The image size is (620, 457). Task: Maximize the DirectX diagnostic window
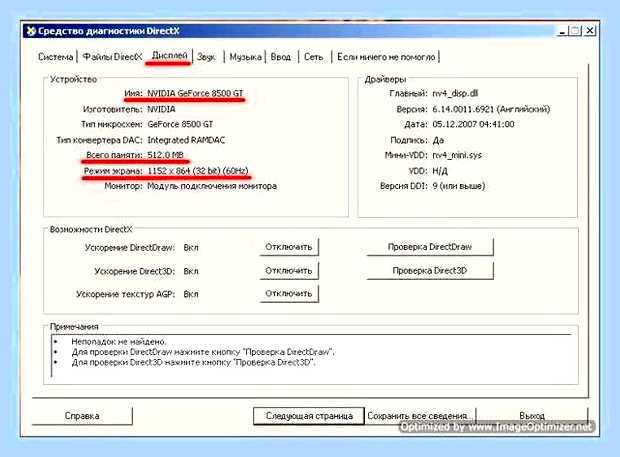tap(575, 31)
